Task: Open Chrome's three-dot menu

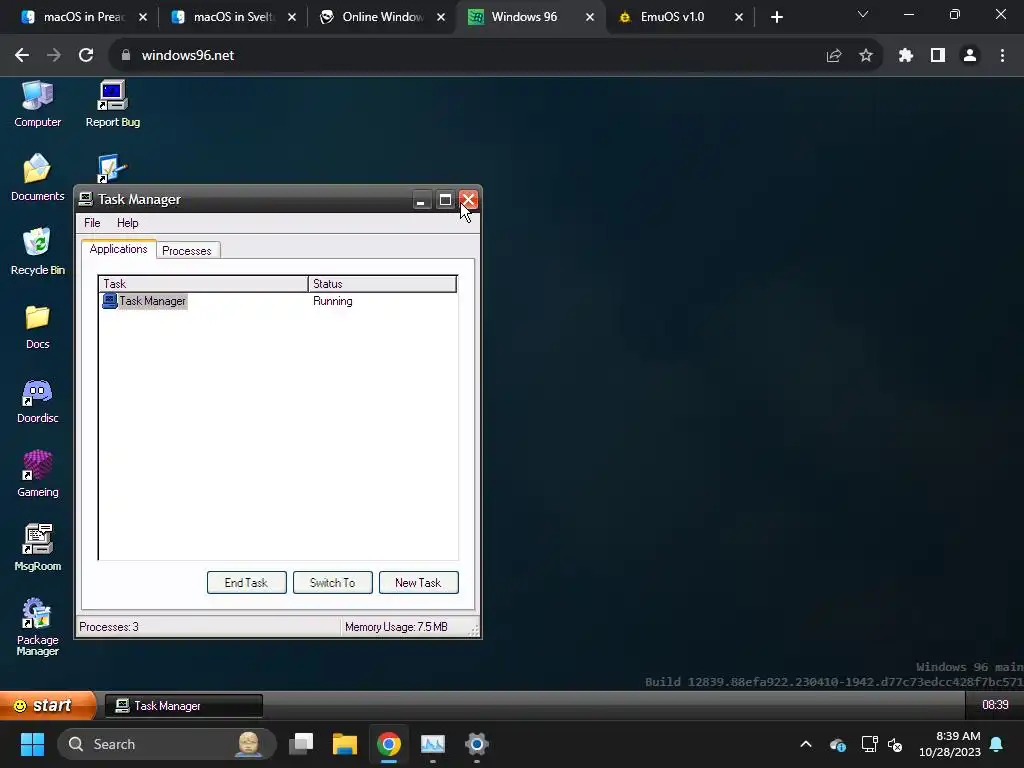Action: 1002,56
